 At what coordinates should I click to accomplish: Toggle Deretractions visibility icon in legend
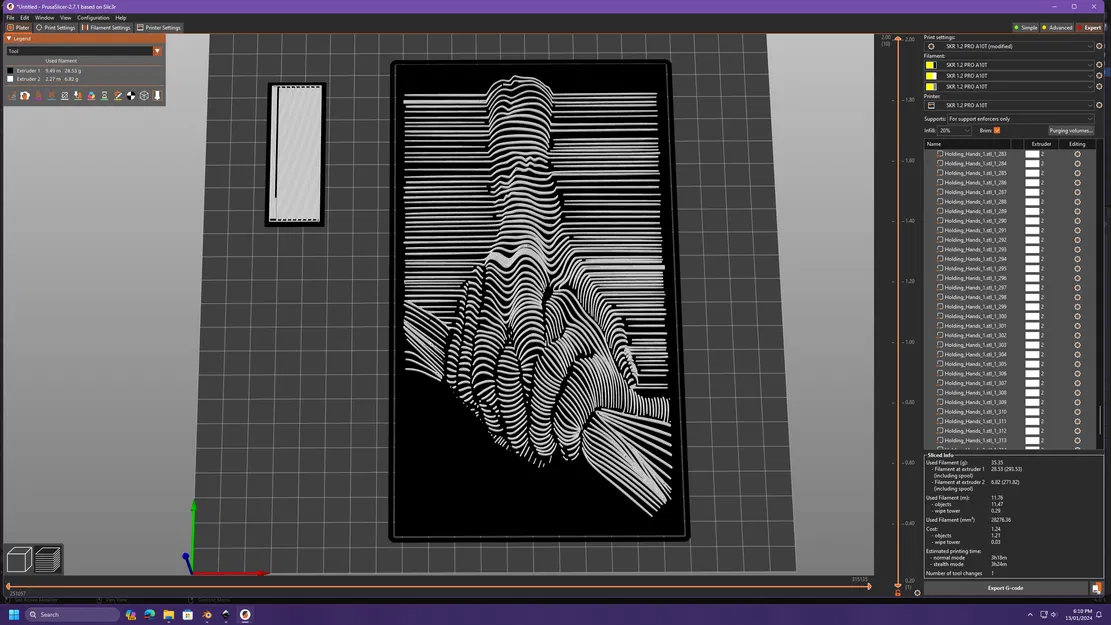pos(51,96)
